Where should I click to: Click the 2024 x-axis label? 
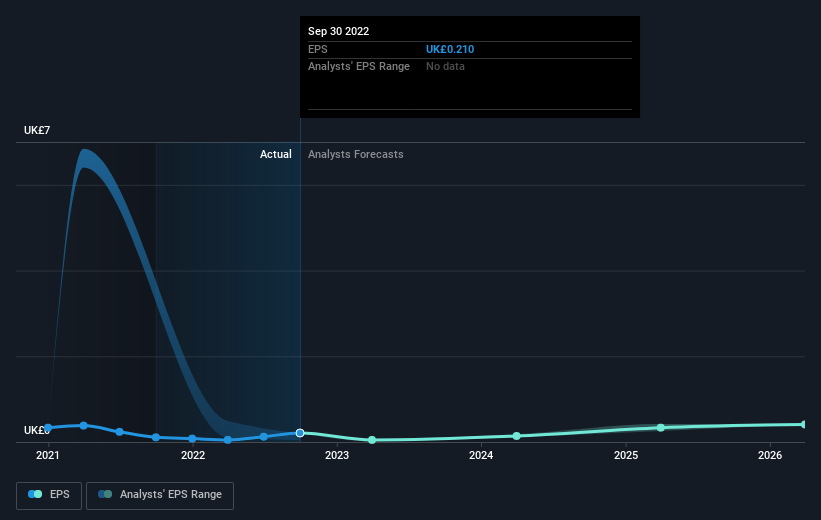(481, 455)
